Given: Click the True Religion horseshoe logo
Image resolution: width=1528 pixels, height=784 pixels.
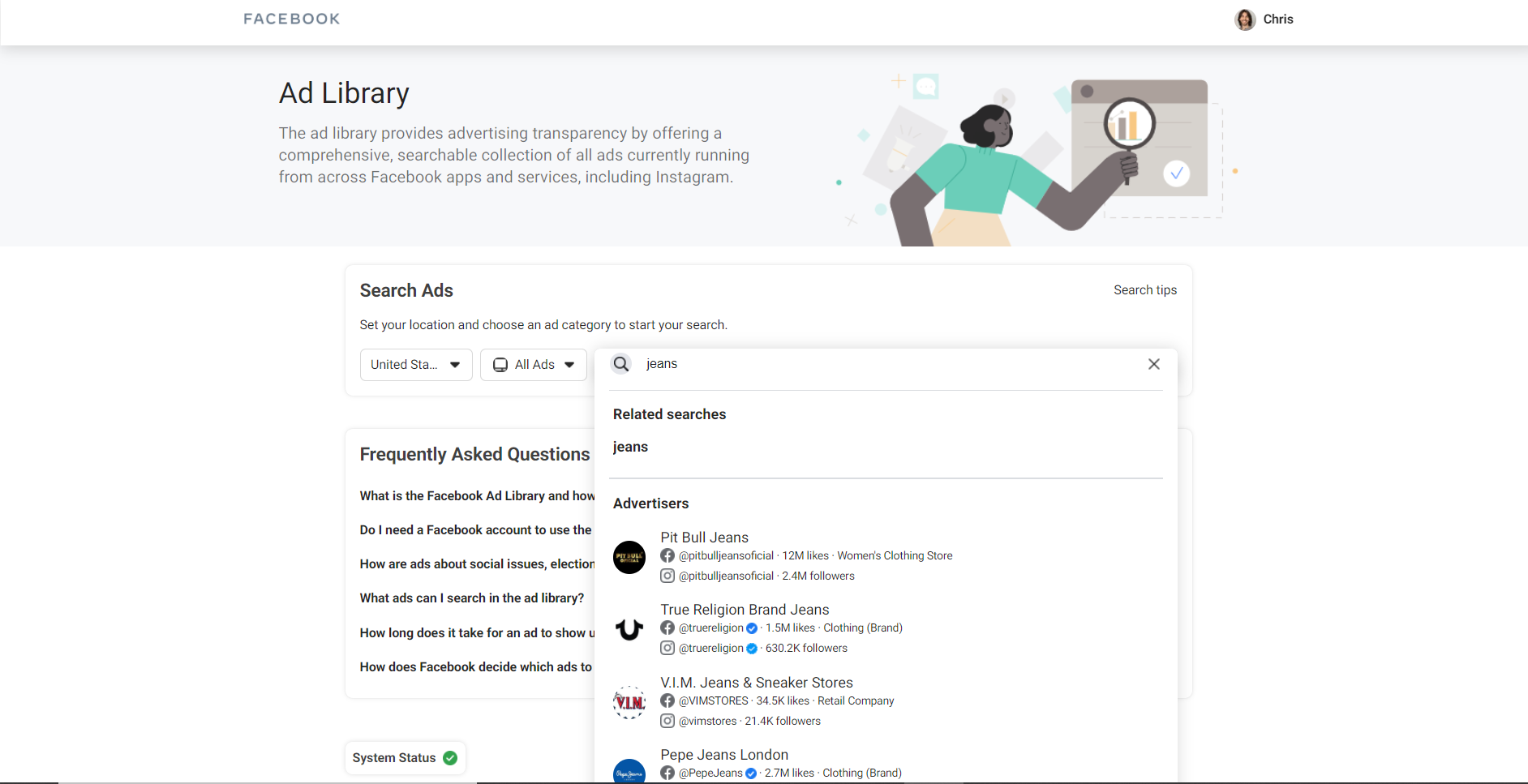Looking at the screenshot, I should point(629,629).
